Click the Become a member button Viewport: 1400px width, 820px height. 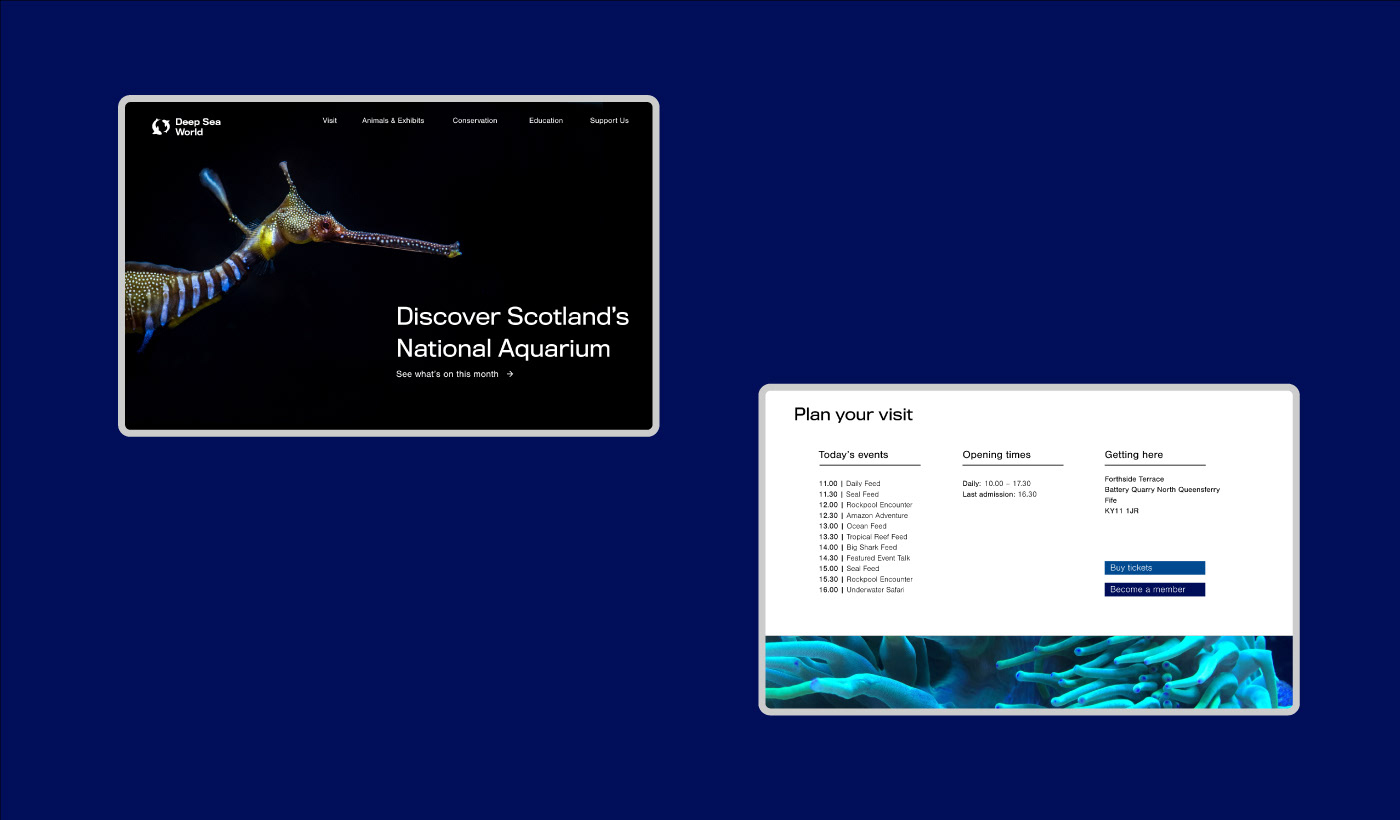[1155, 590]
